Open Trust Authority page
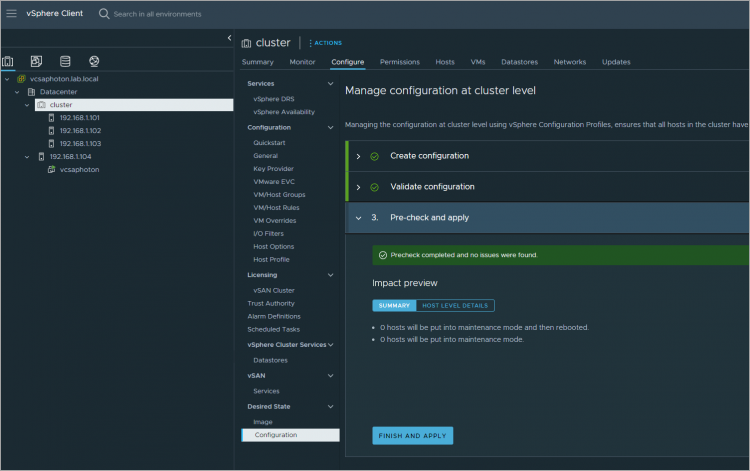The height and width of the screenshot is (471, 750). (x=271, y=304)
